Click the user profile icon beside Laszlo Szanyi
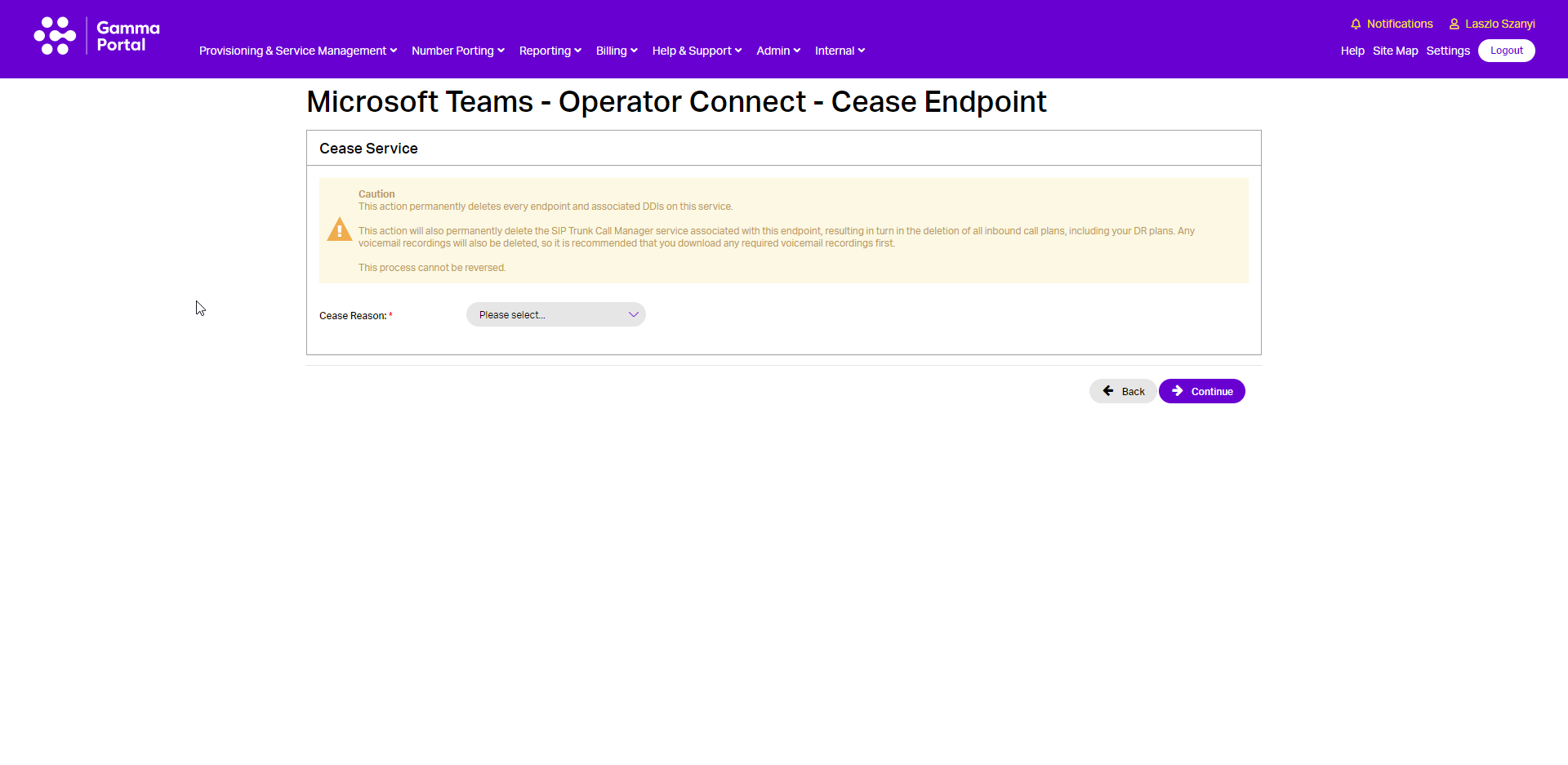 [x=1454, y=24]
